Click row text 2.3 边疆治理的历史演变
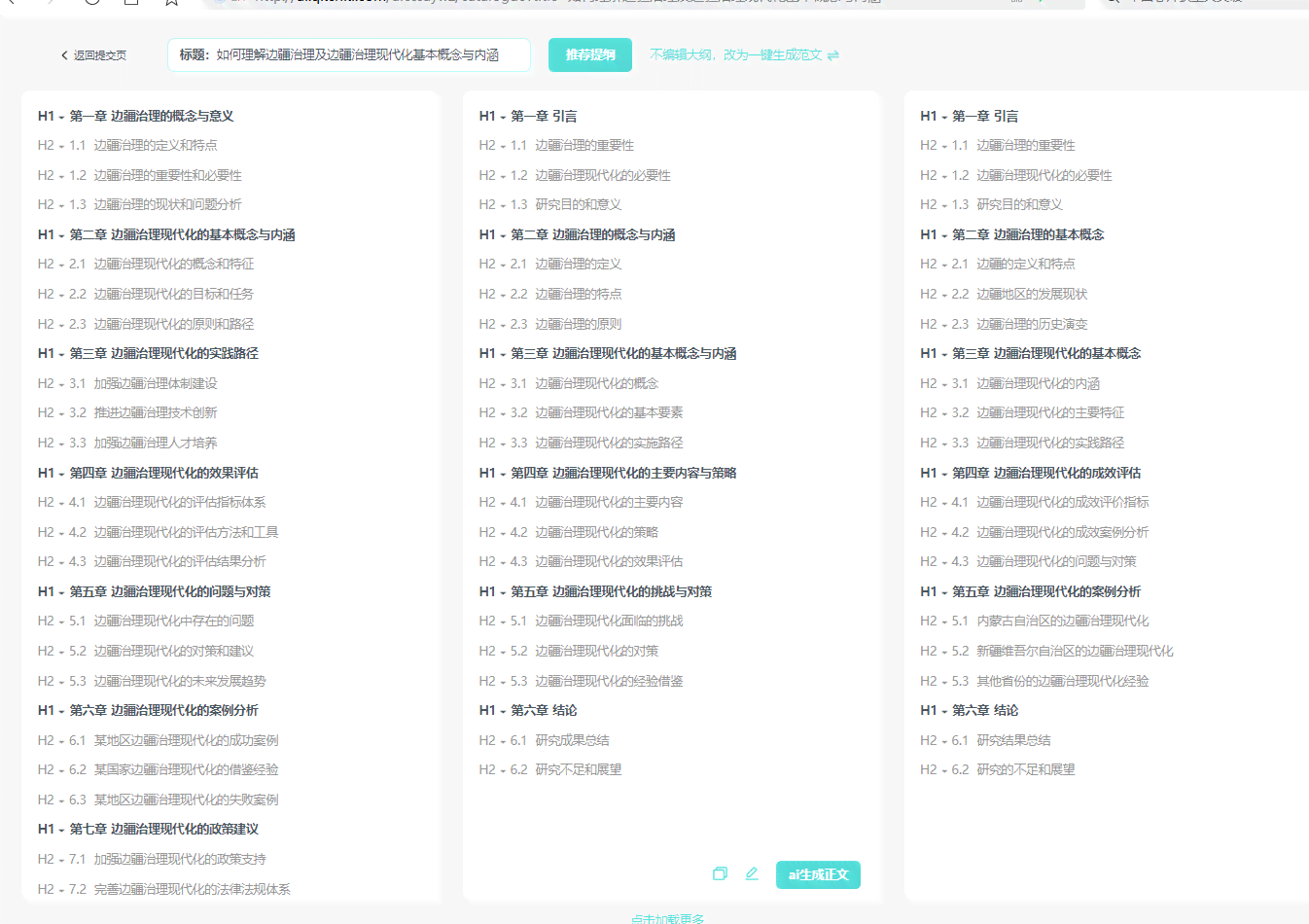The height and width of the screenshot is (924, 1309). 1020,324
